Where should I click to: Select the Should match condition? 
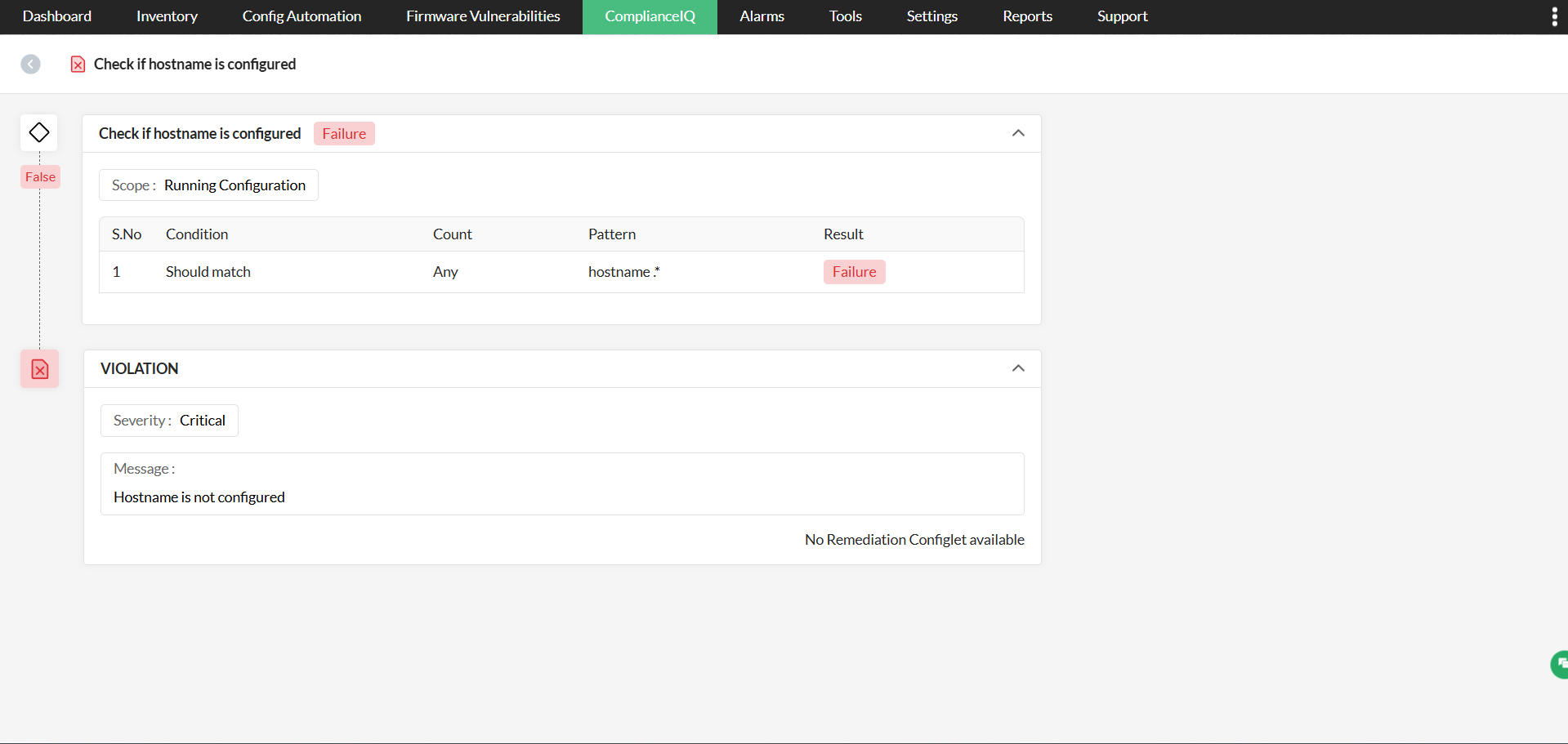pos(208,271)
